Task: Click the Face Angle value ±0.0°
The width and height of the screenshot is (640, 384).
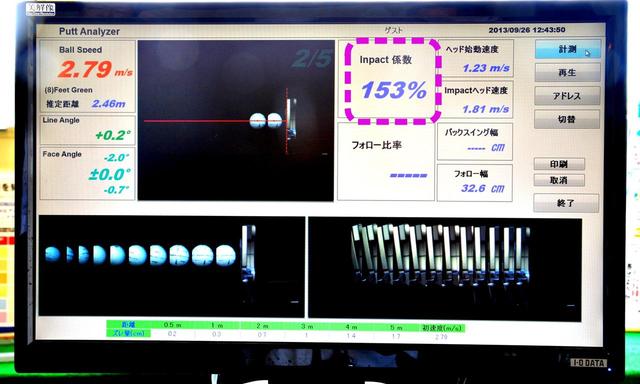Action: pos(109,175)
